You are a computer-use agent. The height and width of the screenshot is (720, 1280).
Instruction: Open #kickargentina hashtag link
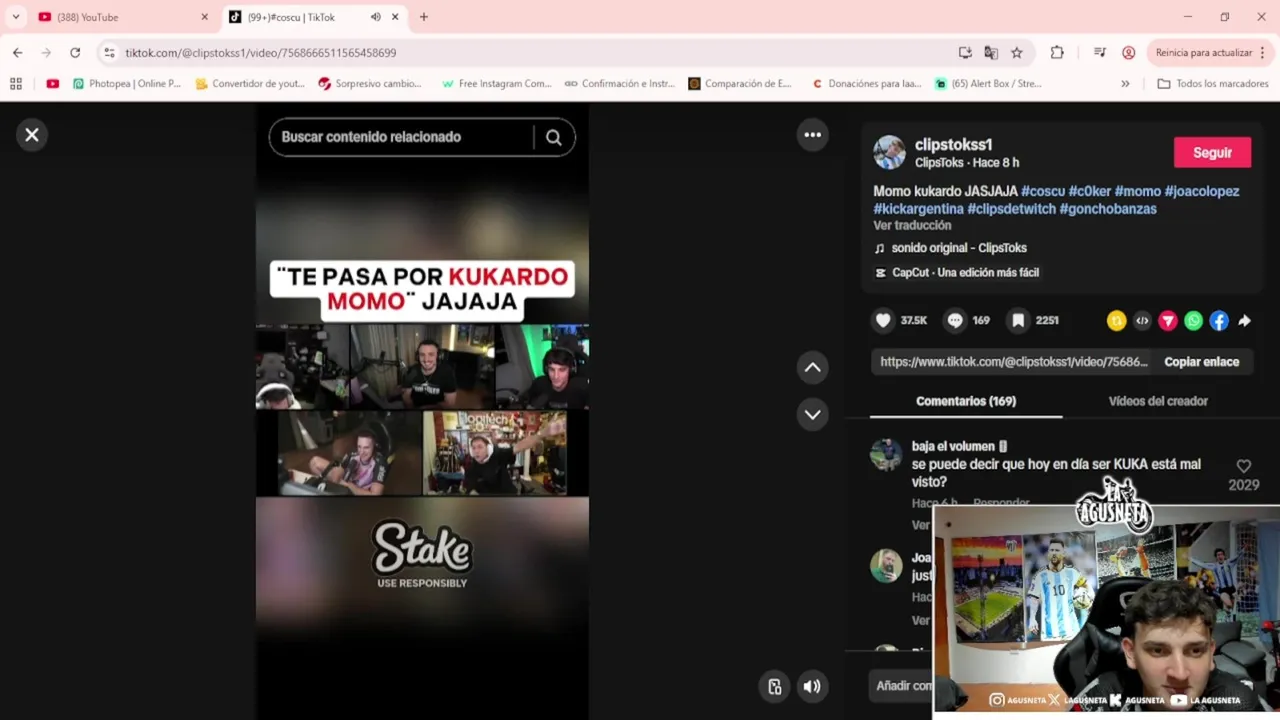[918, 209]
